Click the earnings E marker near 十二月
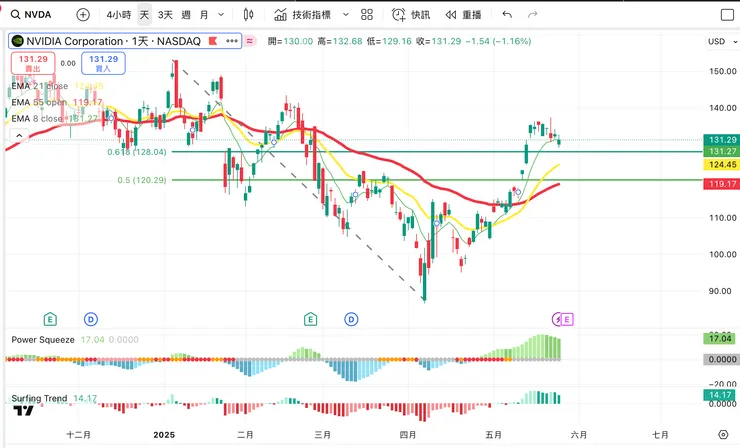 [50, 320]
